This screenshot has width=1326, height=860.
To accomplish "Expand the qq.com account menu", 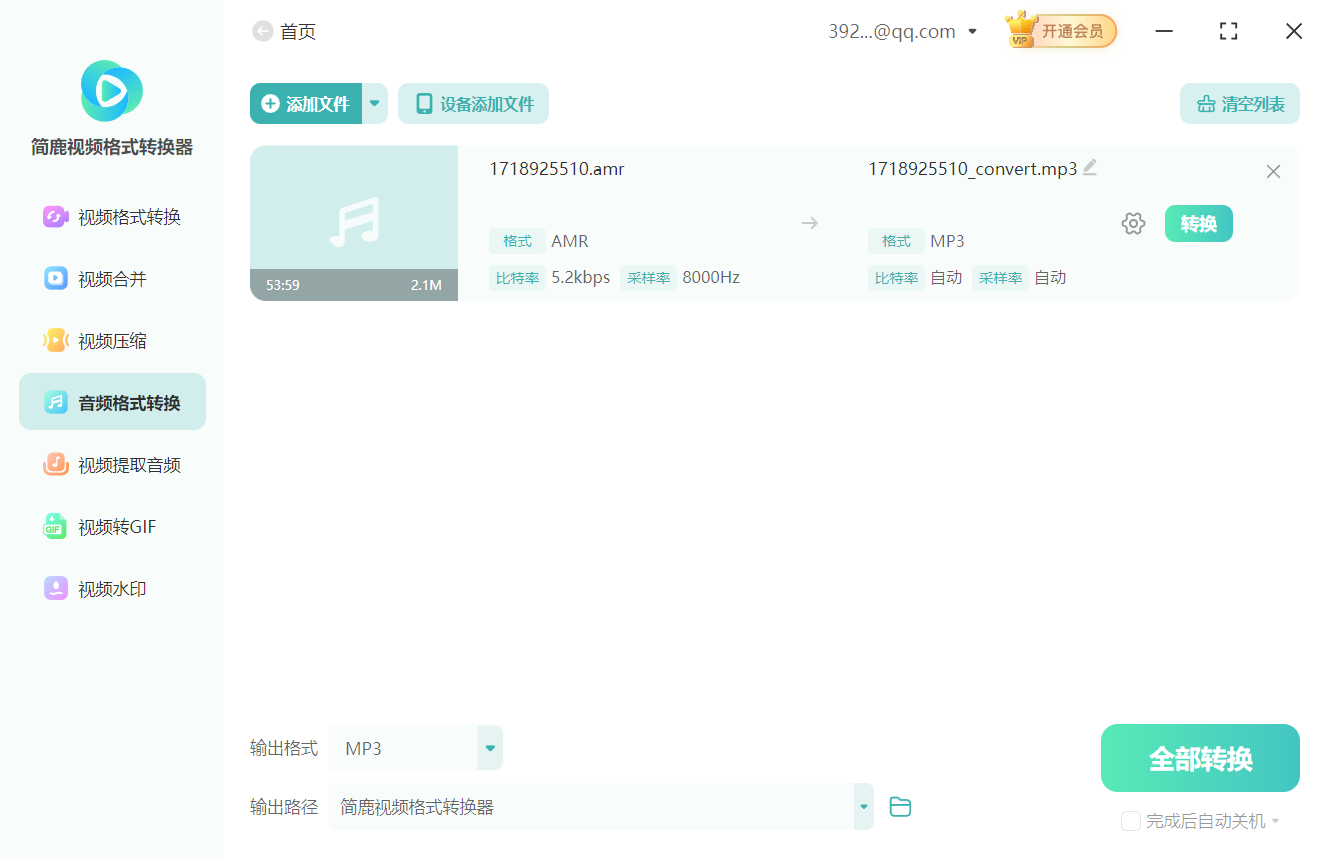I will (x=971, y=31).
